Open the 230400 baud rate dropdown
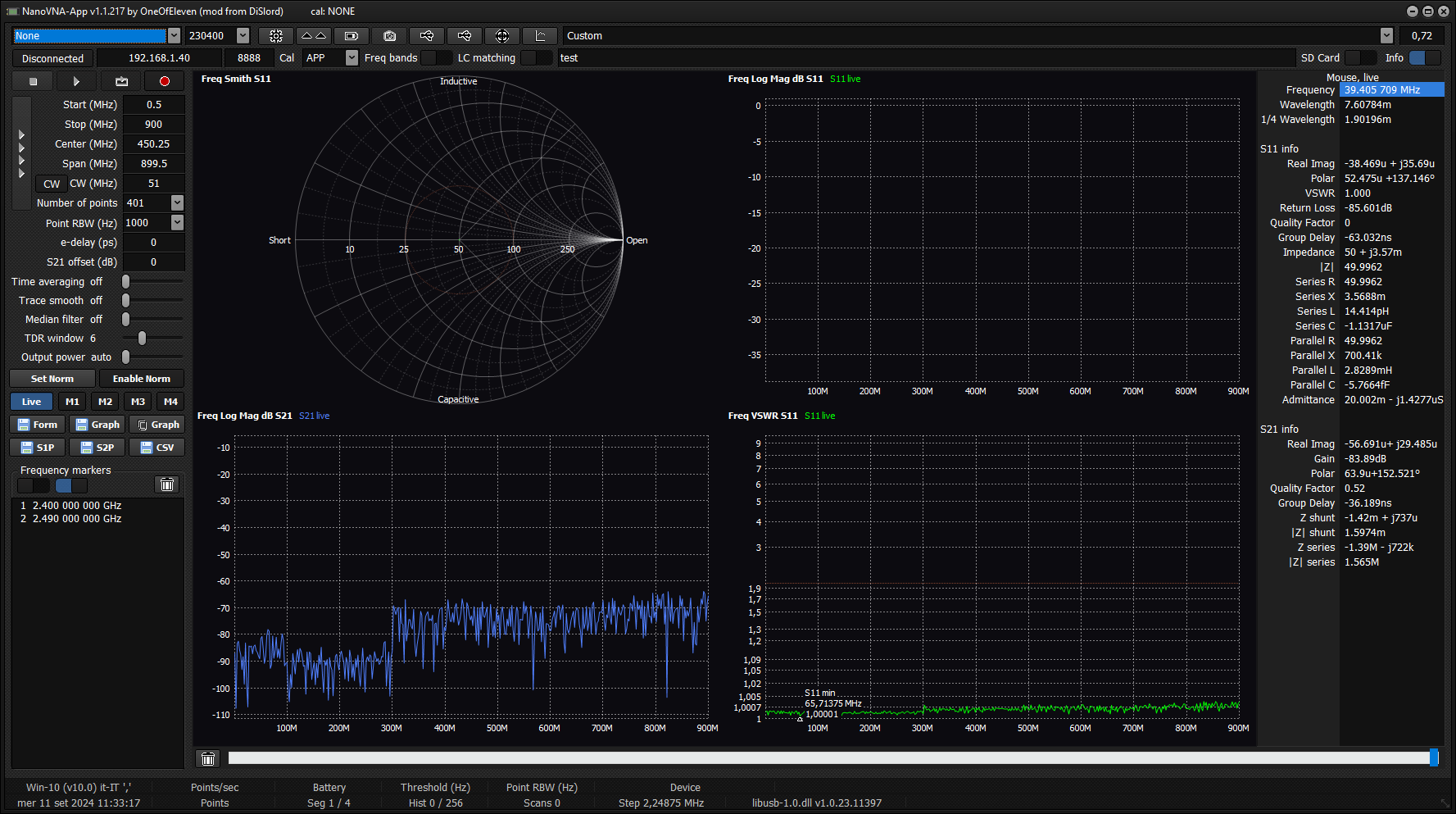Screen dimensions: 1456x814 point(243,36)
